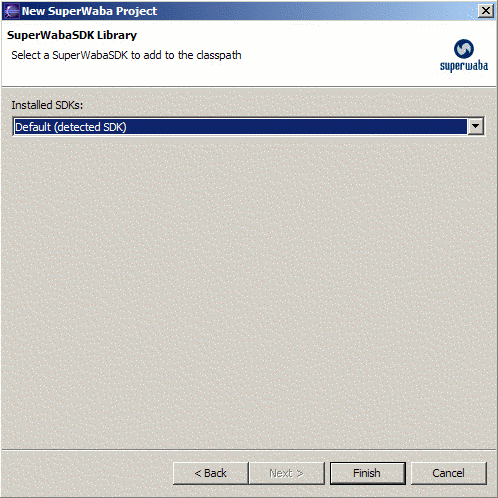This screenshot has height=498, width=498.
Task: Click the Installed SDKs label
Action: 47,105
